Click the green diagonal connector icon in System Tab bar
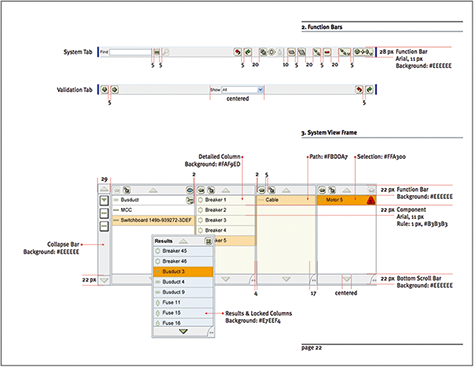The height and width of the screenshot is (367, 474). pos(317,52)
